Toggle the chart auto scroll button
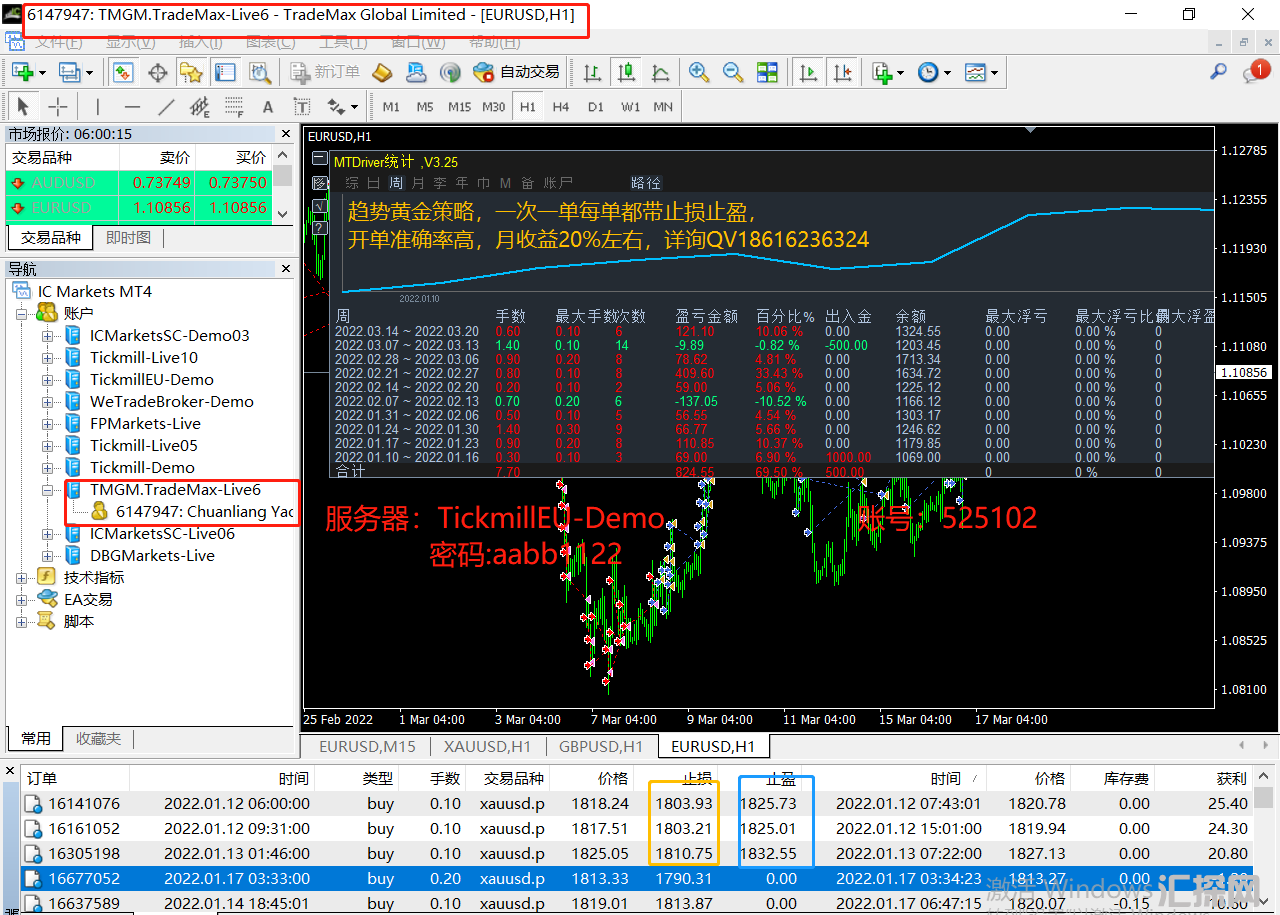Screen dimensions: 1280x915 click(x=808, y=72)
